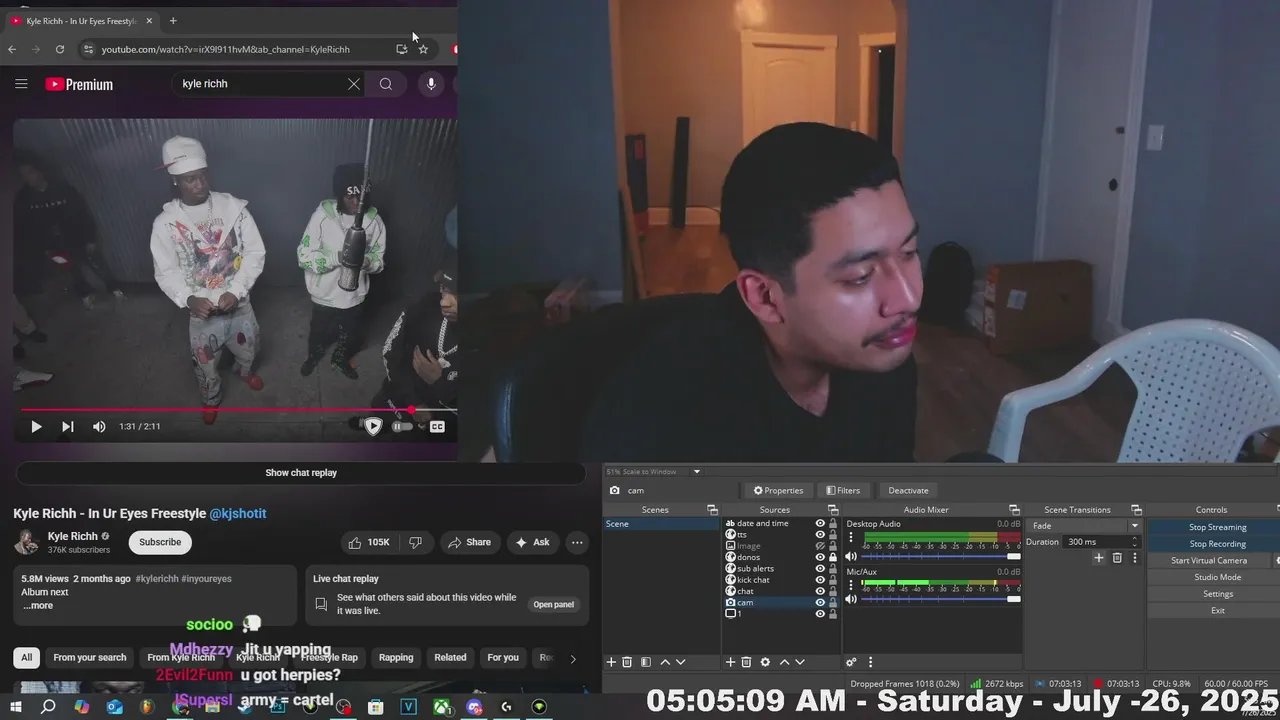The height and width of the screenshot is (720, 1280).
Task: Reload the browser page
Action: [x=60, y=49]
